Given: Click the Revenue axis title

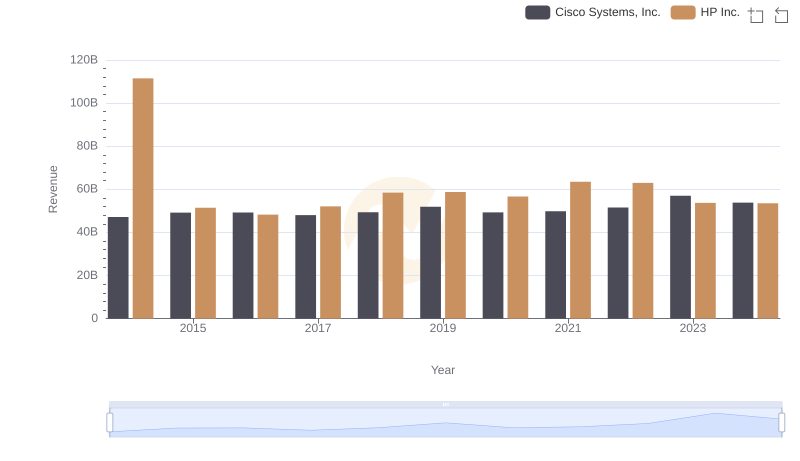Looking at the screenshot, I should tap(53, 189).
